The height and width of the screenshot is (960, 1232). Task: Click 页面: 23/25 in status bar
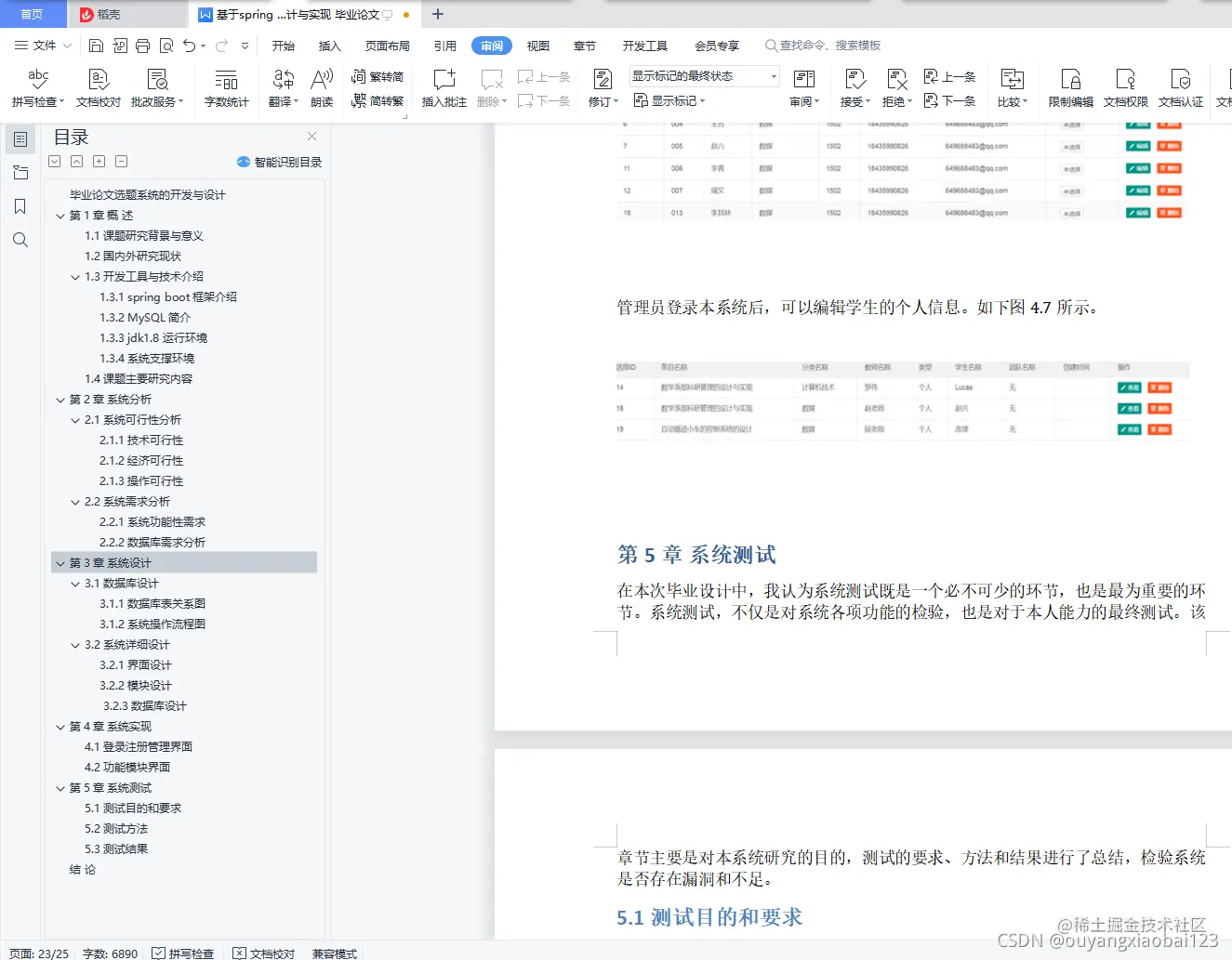39,953
